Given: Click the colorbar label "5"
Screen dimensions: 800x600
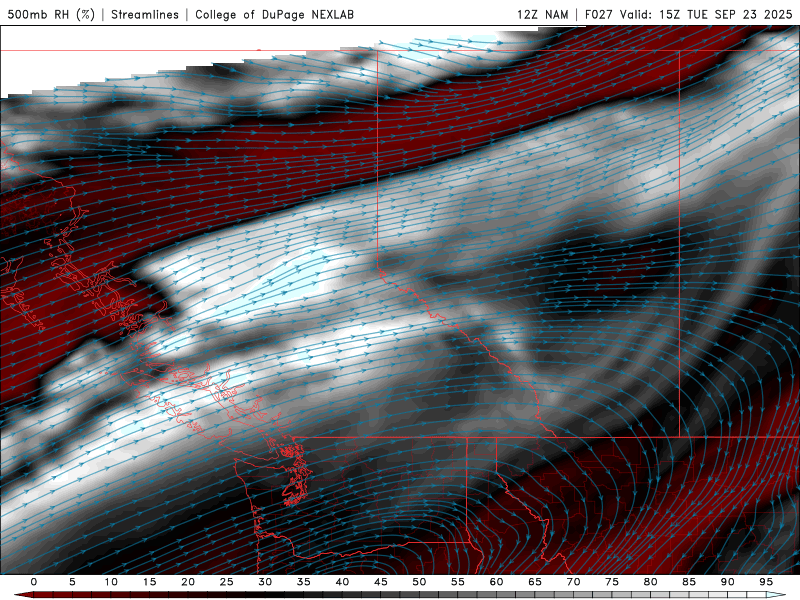Looking at the screenshot, I should [x=72, y=582].
